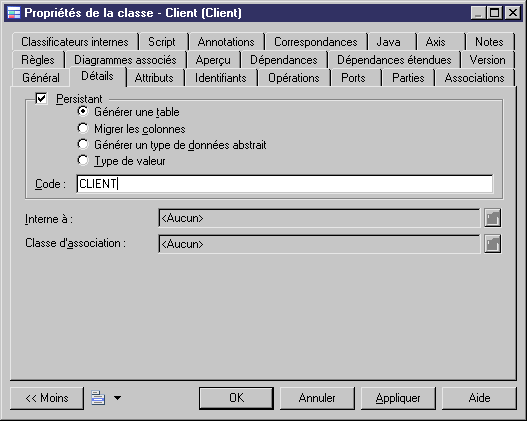Switch to the Attributs tab

(154, 78)
